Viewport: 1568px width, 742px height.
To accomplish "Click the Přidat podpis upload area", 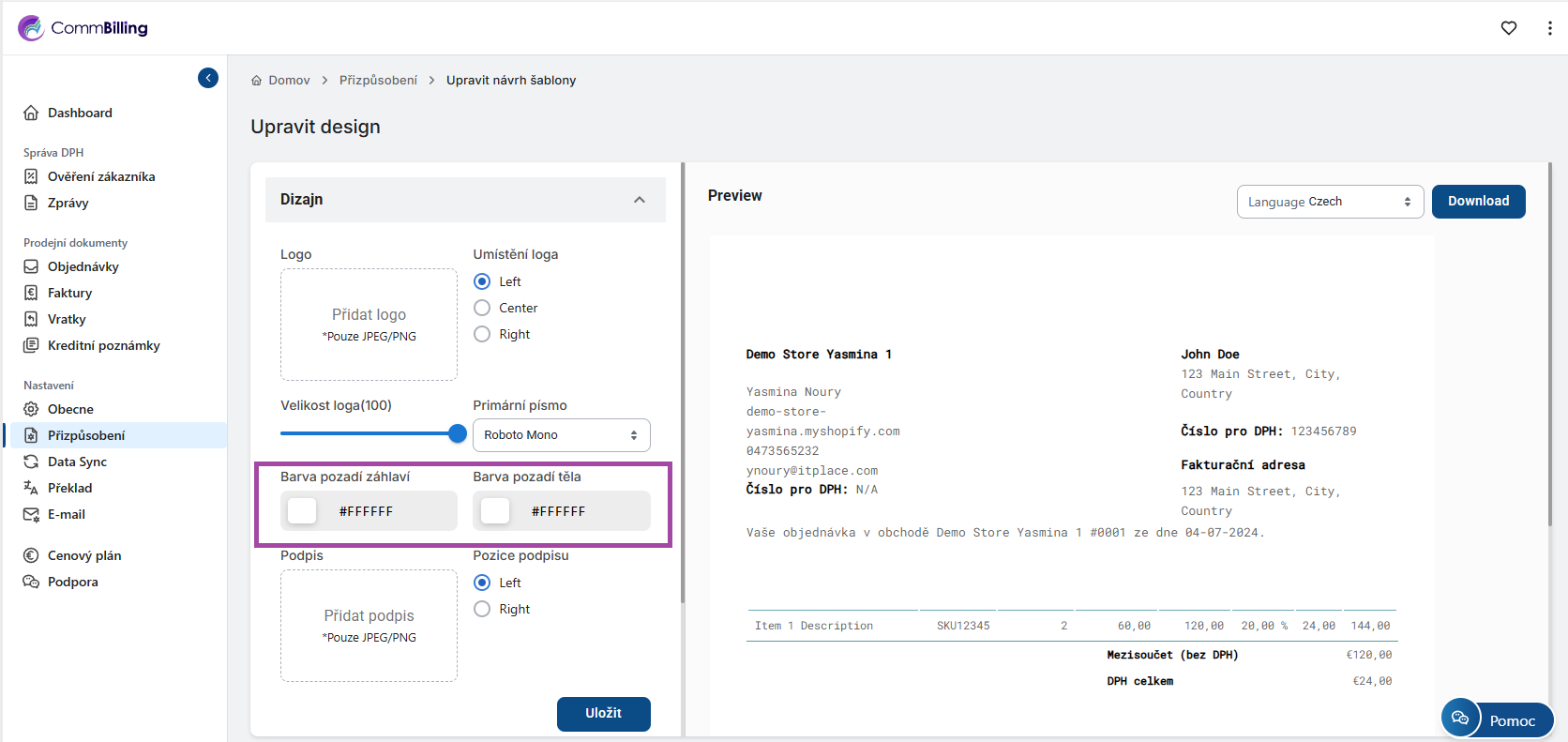I will point(369,626).
